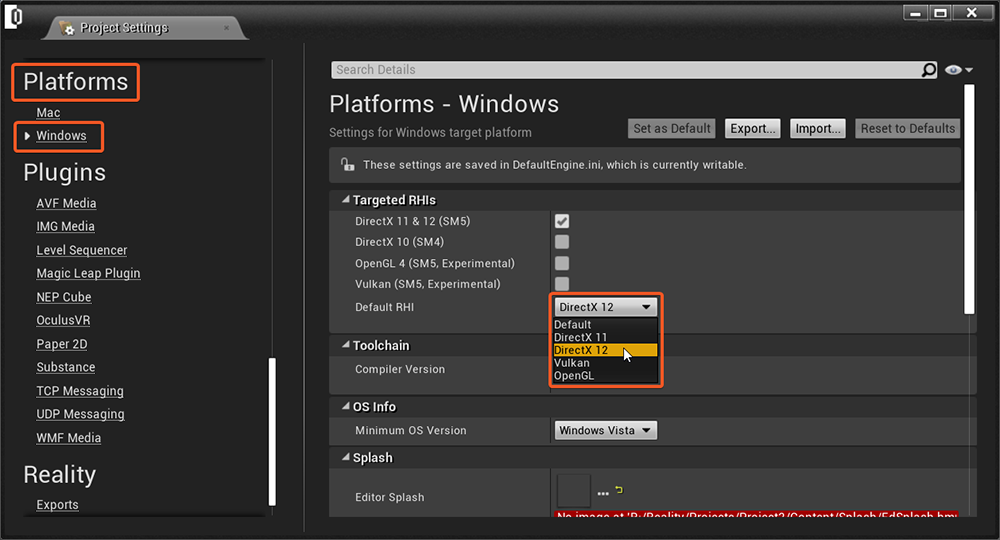The width and height of the screenshot is (1000, 540).
Task: Click the ellipsis browse button for Editor Splash
Action: click(603, 493)
